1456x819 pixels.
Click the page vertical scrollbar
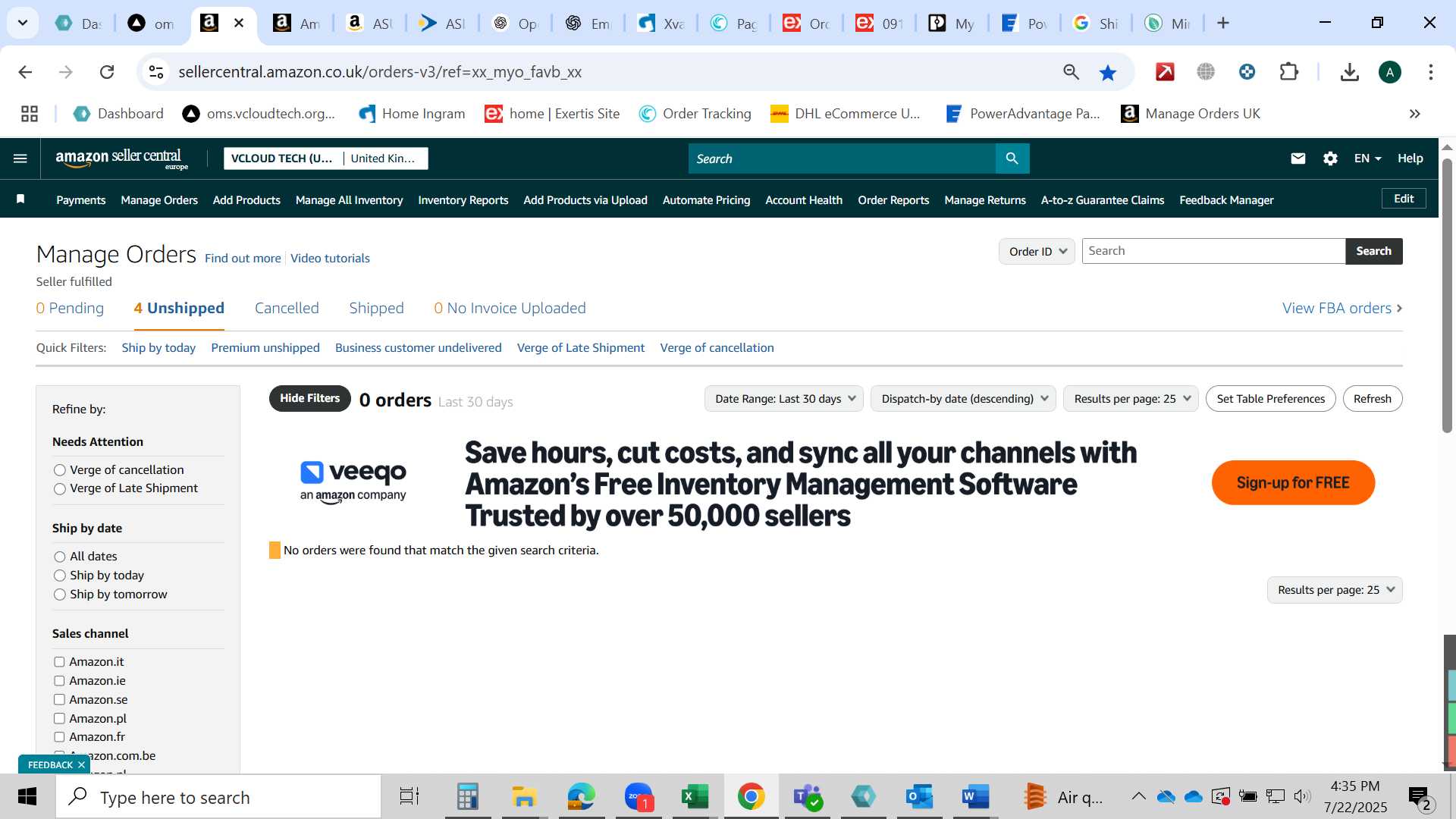(1447, 296)
